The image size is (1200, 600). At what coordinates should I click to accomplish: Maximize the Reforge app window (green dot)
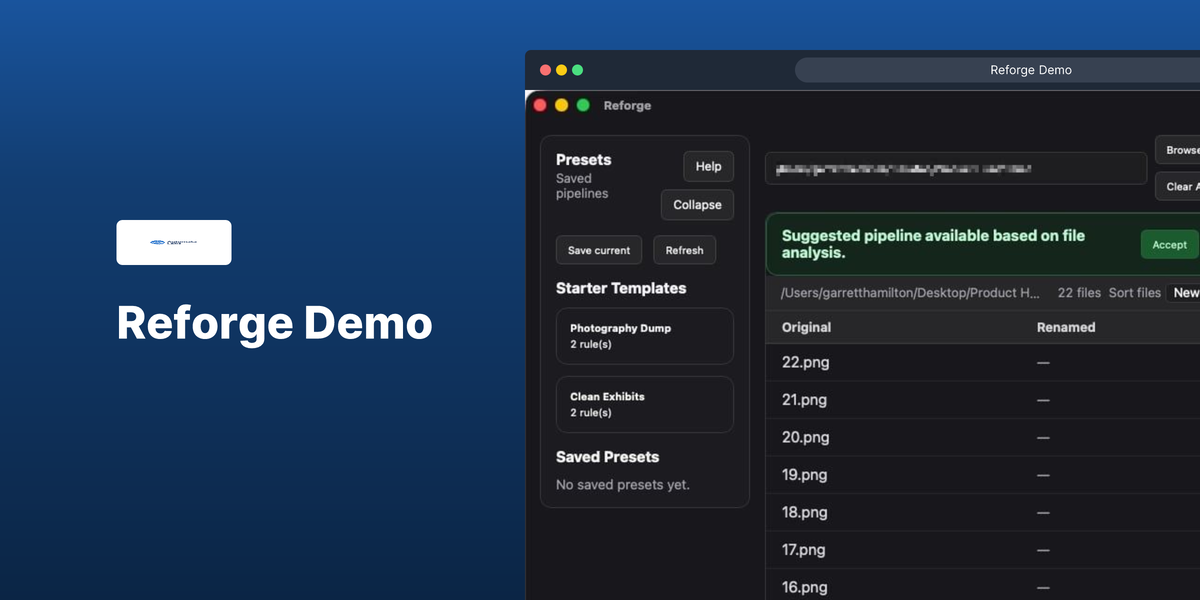point(583,105)
